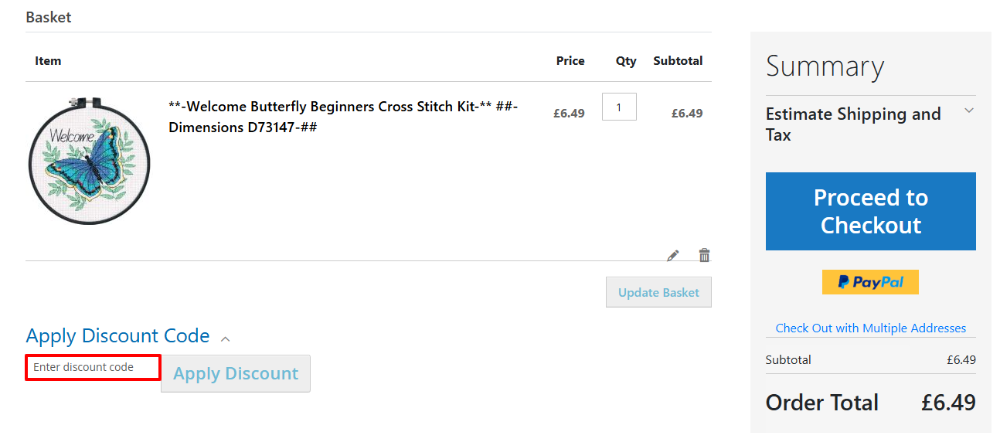Image resolution: width=1000 pixels, height=433 pixels.
Task: Click the Item column header
Action: (48, 61)
